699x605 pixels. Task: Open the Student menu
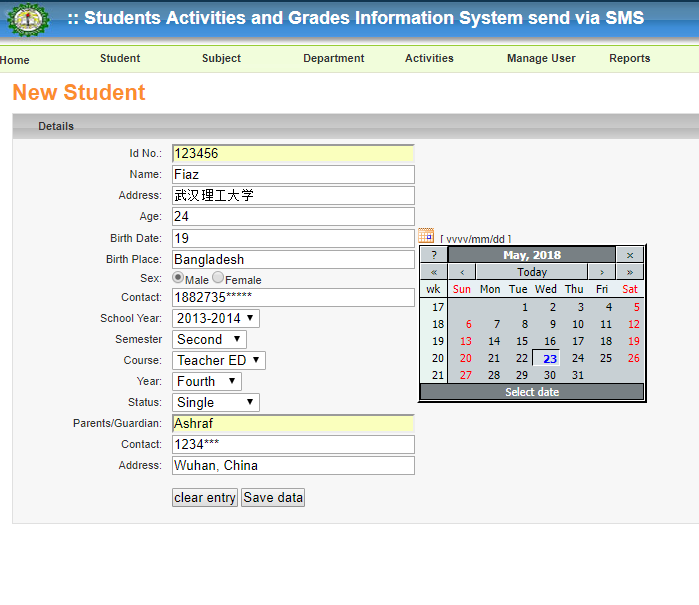tap(120, 58)
